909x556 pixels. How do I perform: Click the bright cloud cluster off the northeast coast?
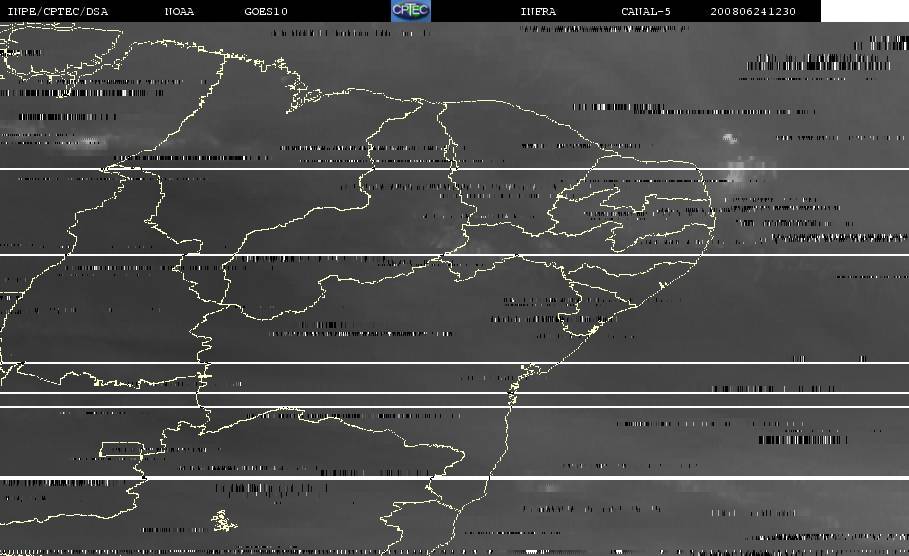[740, 175]
